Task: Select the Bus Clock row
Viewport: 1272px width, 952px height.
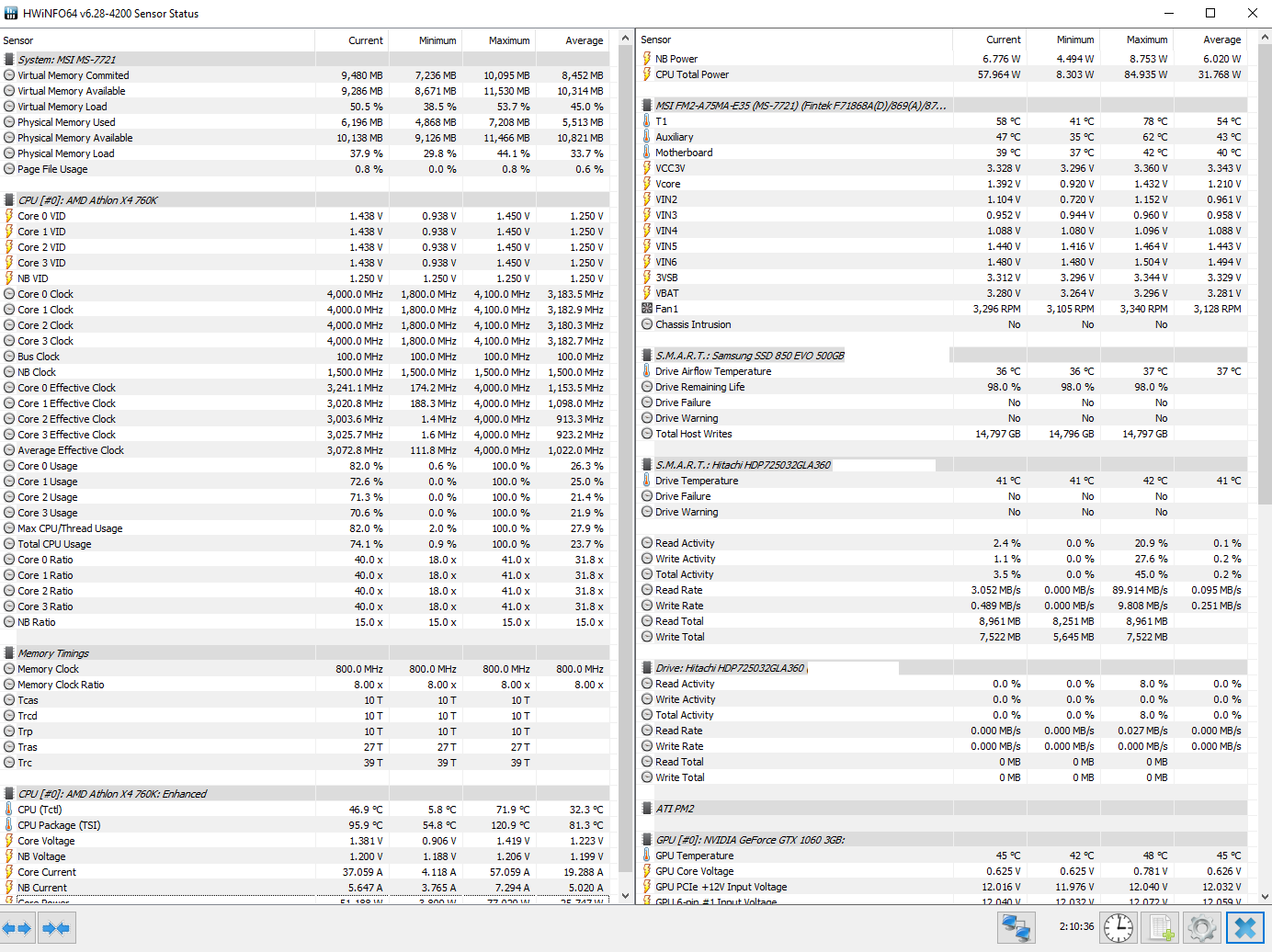Action: pyautogui.click(x=304, y=357)
